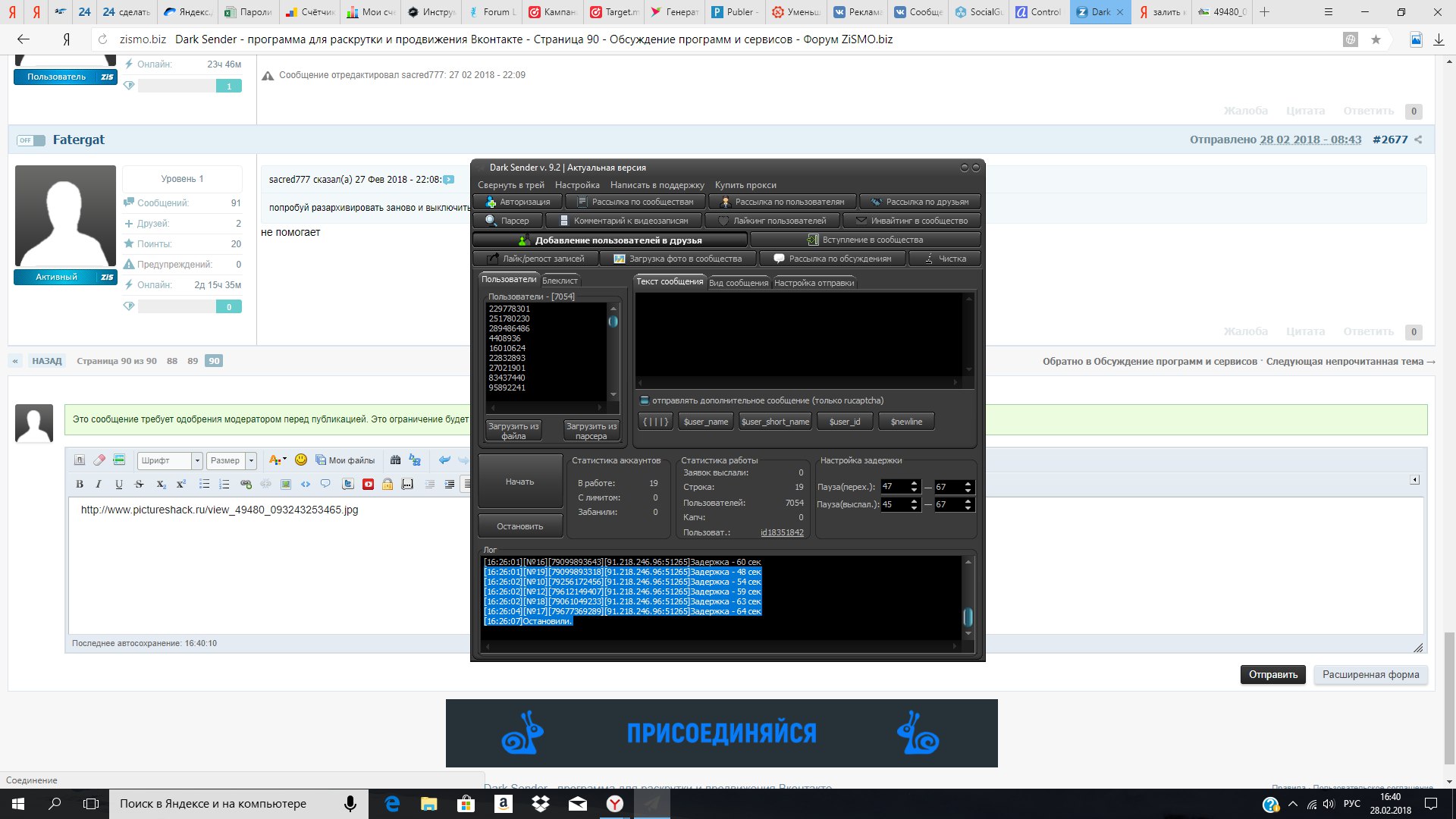Toggle the OFF switch beside Fatergat
Image resolution: width=1456 pixels, height=819 pixels.
pos(30,140)
